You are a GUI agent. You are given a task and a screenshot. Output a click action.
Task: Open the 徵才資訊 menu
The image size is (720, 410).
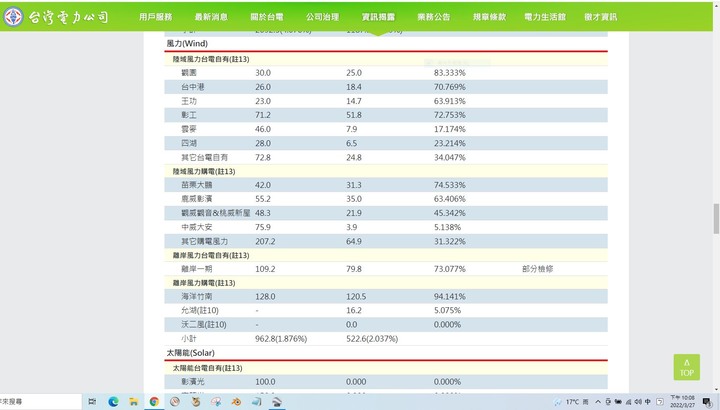pos(601,17)
